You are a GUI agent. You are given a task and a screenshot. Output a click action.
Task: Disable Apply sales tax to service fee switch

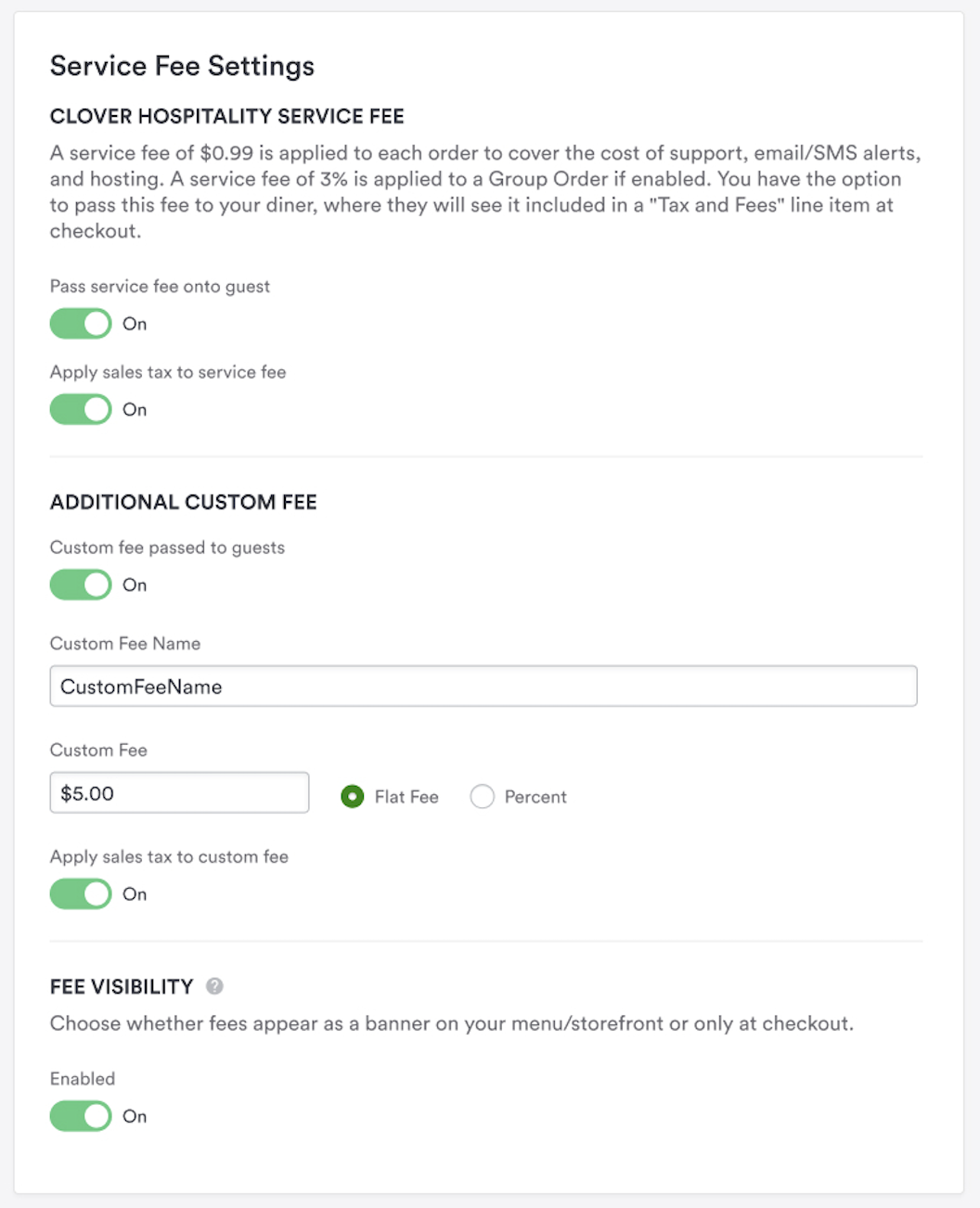pyautogui.click(x=81, y=409)
